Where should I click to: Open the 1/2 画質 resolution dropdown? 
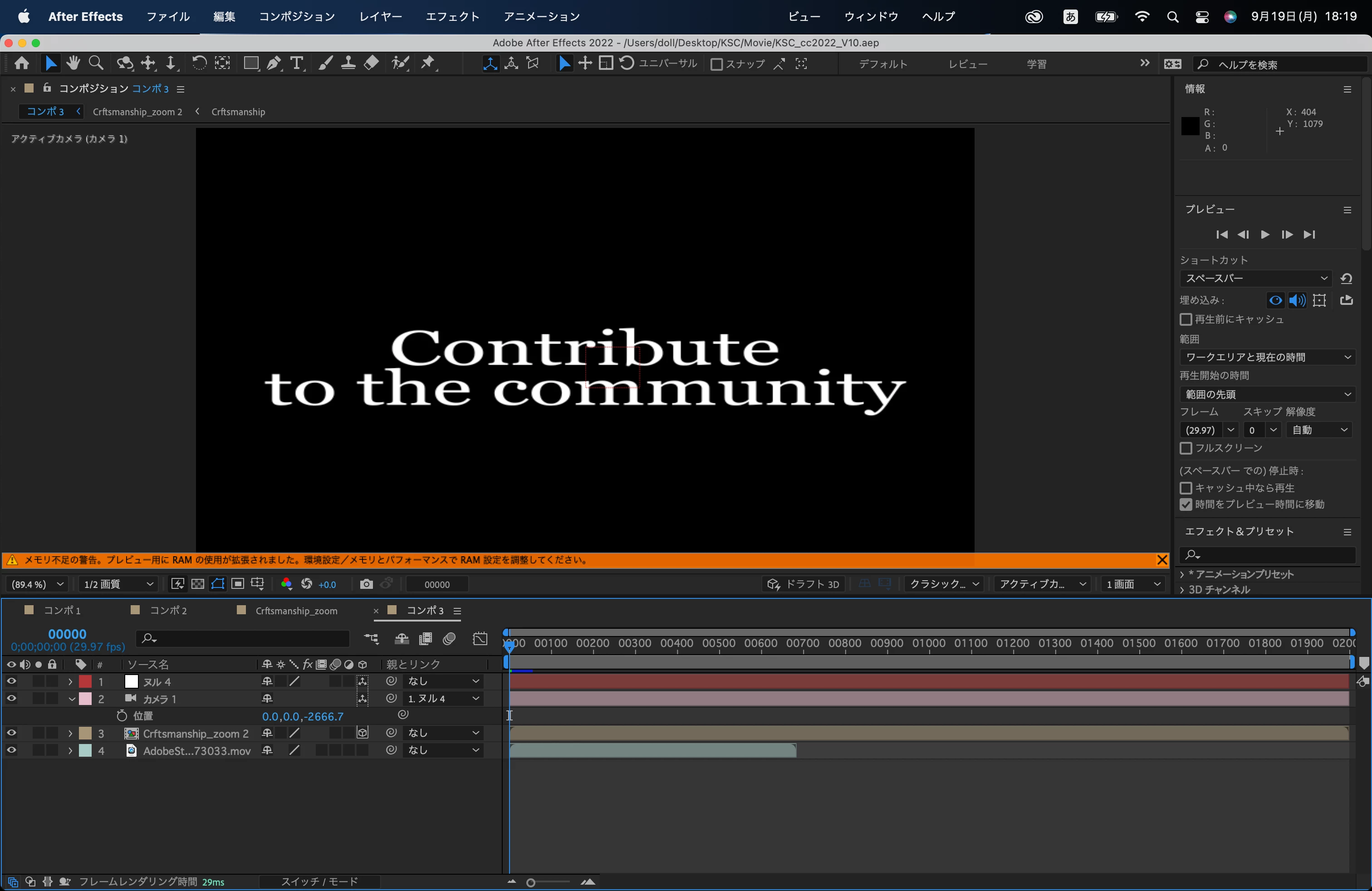(x=118, y=584)
